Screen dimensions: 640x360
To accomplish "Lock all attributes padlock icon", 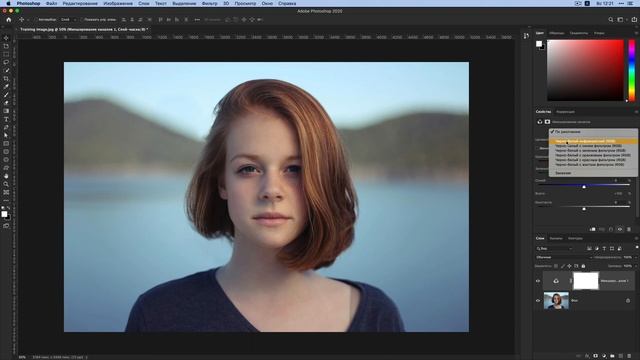I will click(583, 266).
